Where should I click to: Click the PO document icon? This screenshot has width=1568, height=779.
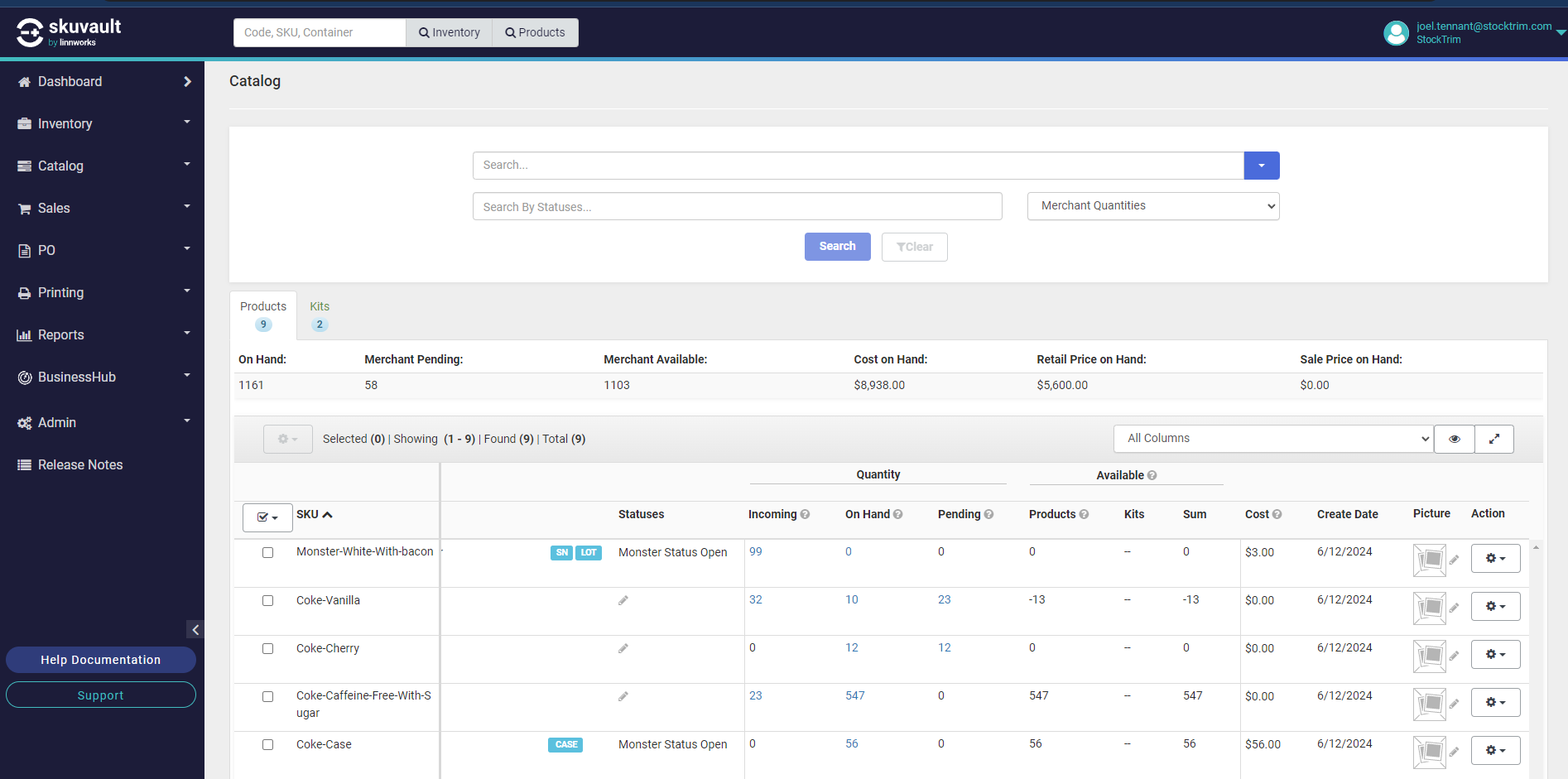click(24, 251)
